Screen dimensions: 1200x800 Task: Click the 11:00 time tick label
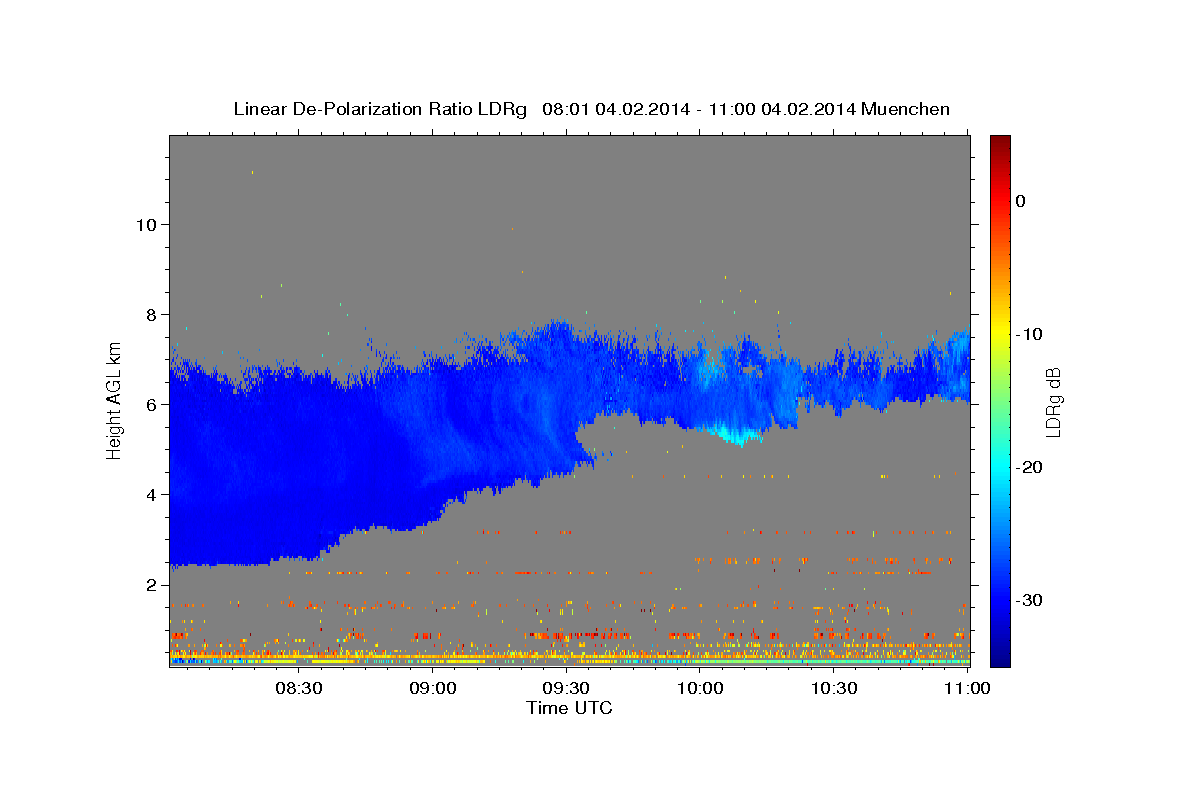(x=966, y=689)
